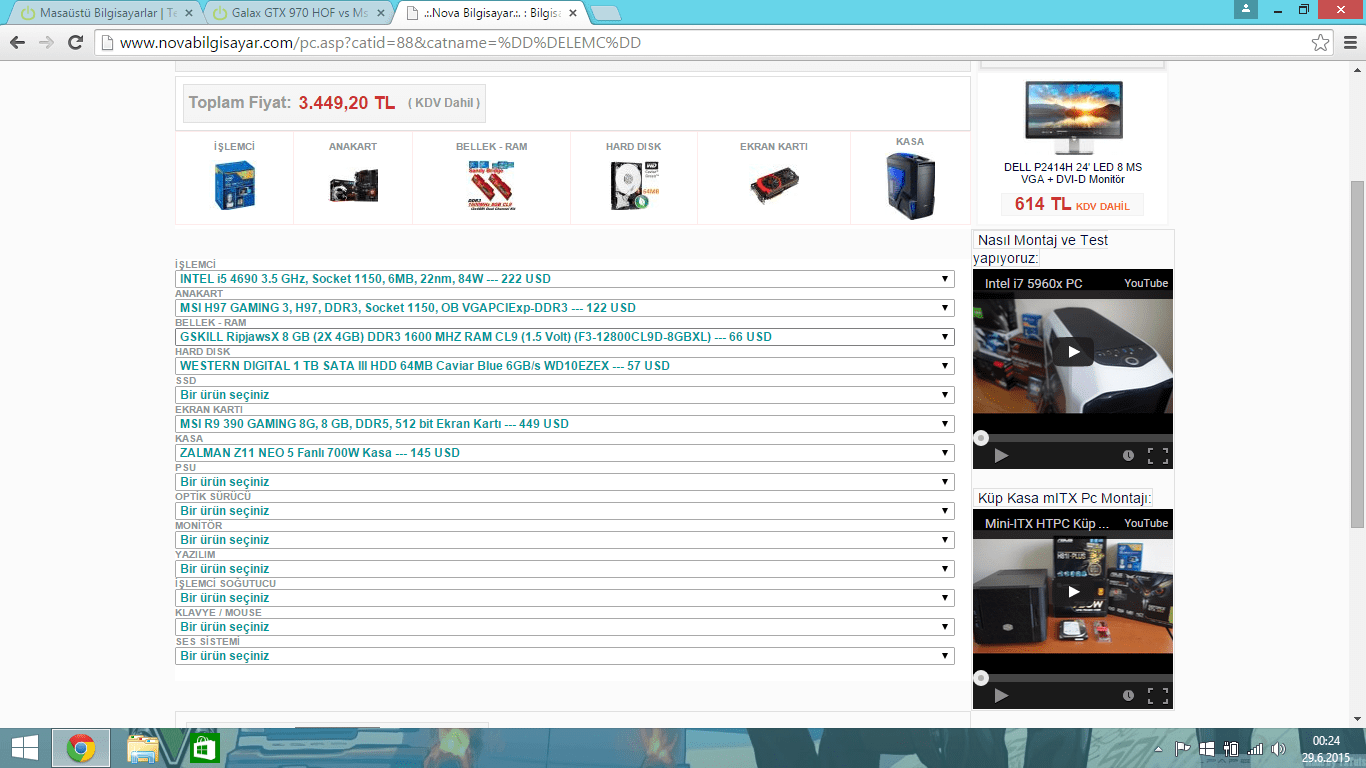The image size is (1366, 768).
Task: Open the network signal tray icon
Action: (x=1255, y=748)
